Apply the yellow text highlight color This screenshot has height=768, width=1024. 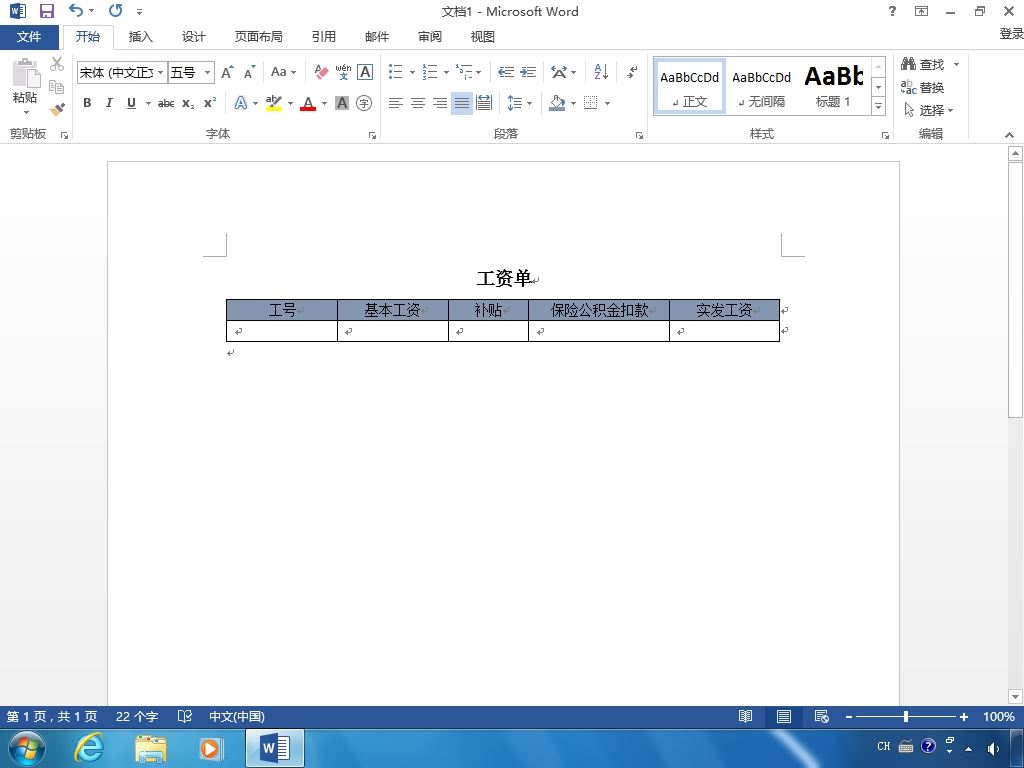coord(274,103)
